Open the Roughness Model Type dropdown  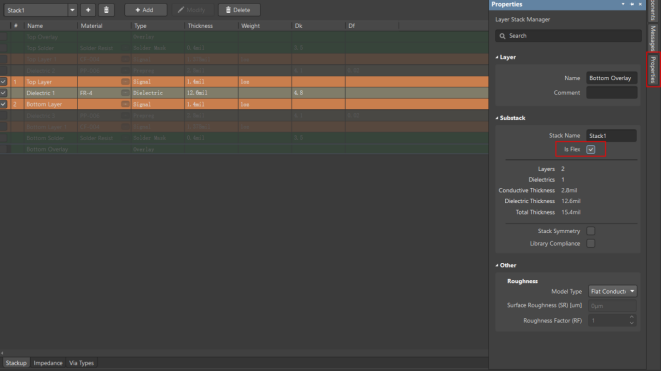click(x=613, y=291)
